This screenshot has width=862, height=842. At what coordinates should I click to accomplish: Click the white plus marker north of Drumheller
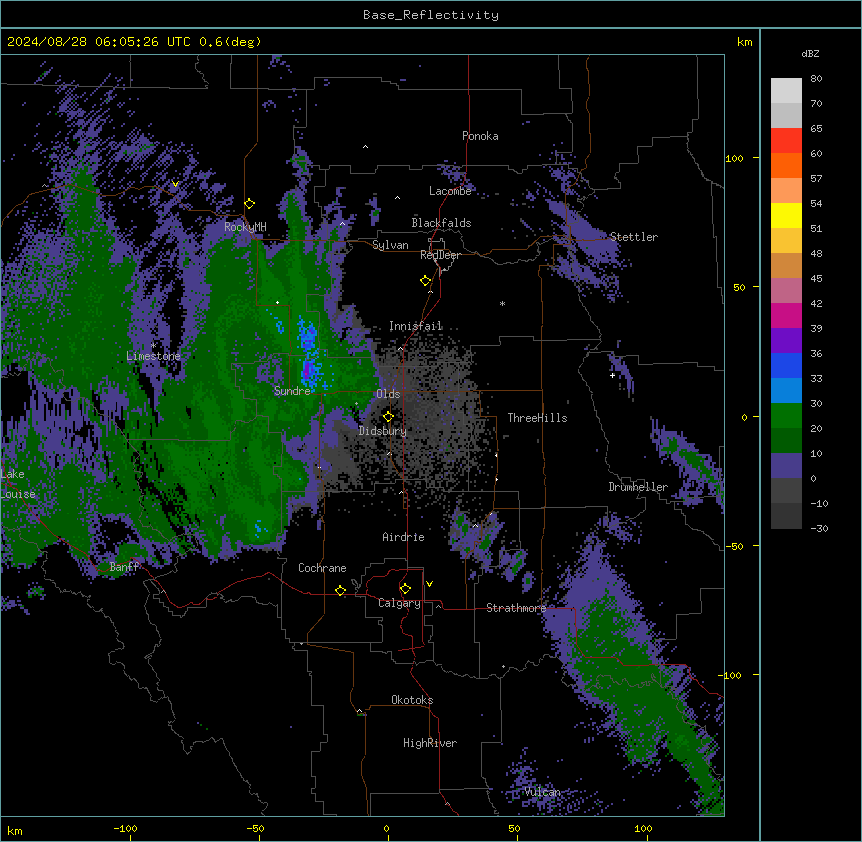[x=612, y=375]
